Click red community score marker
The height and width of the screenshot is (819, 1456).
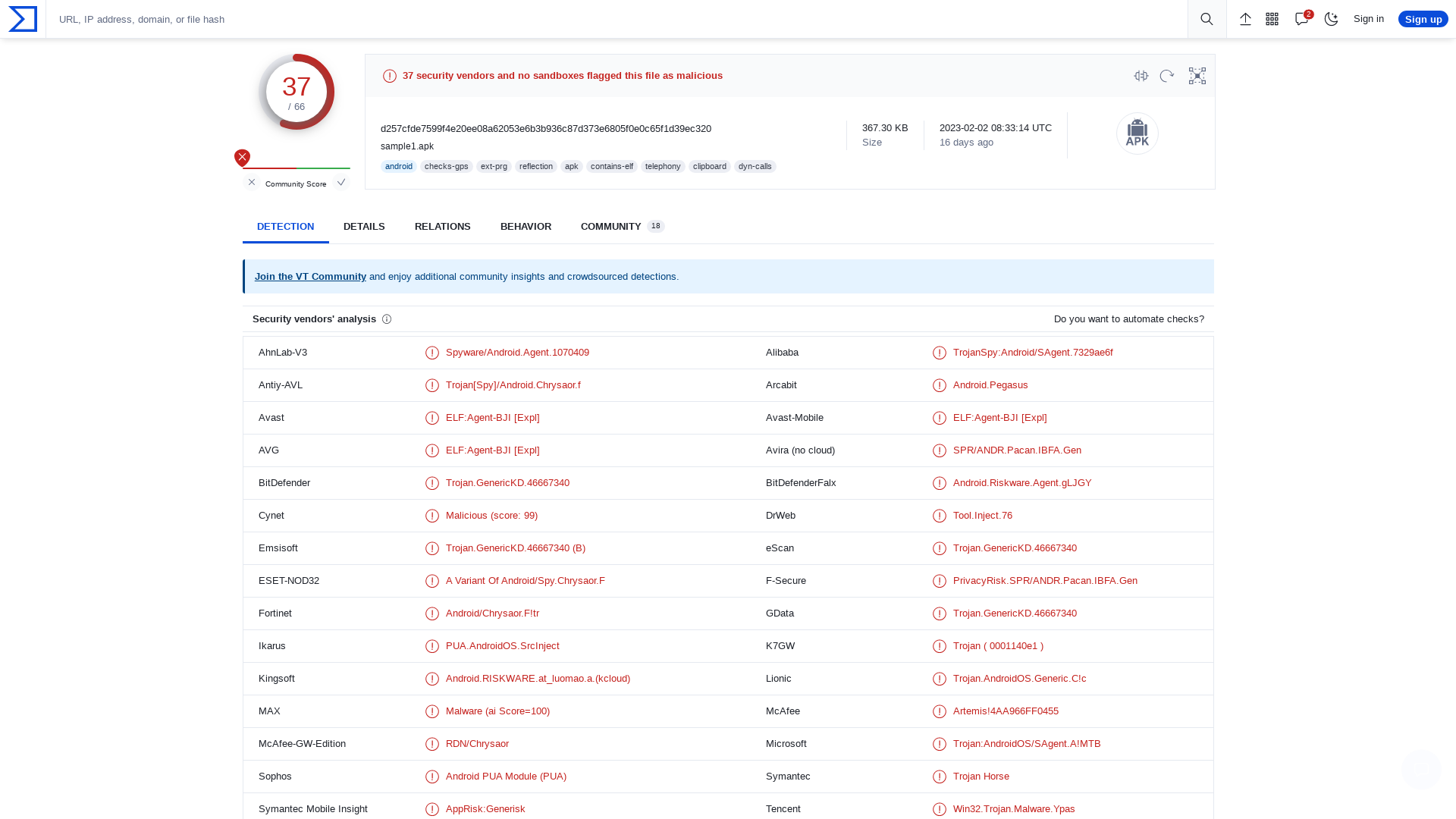tap(243, 158)
